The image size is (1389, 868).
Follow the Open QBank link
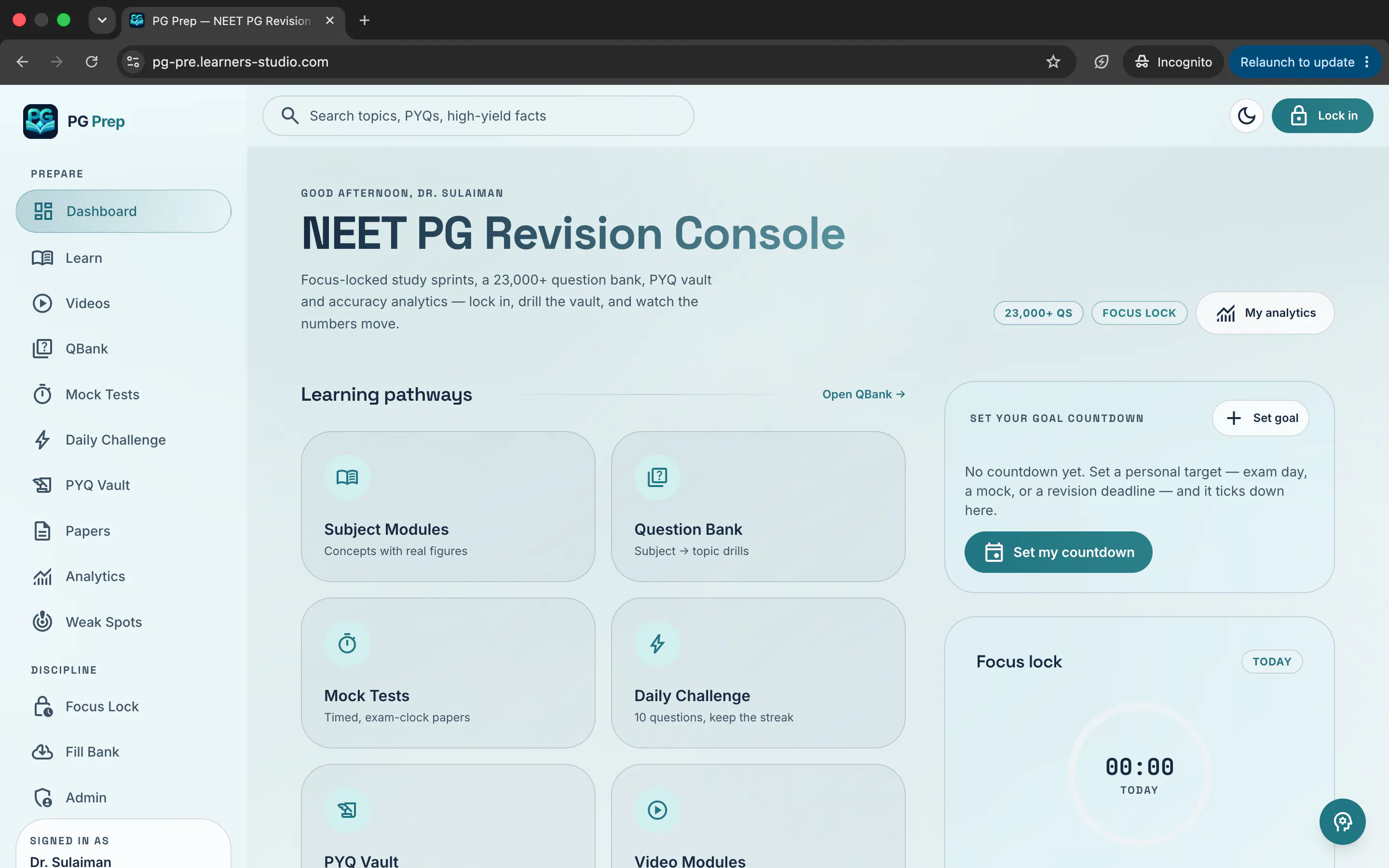click(863, 394)
